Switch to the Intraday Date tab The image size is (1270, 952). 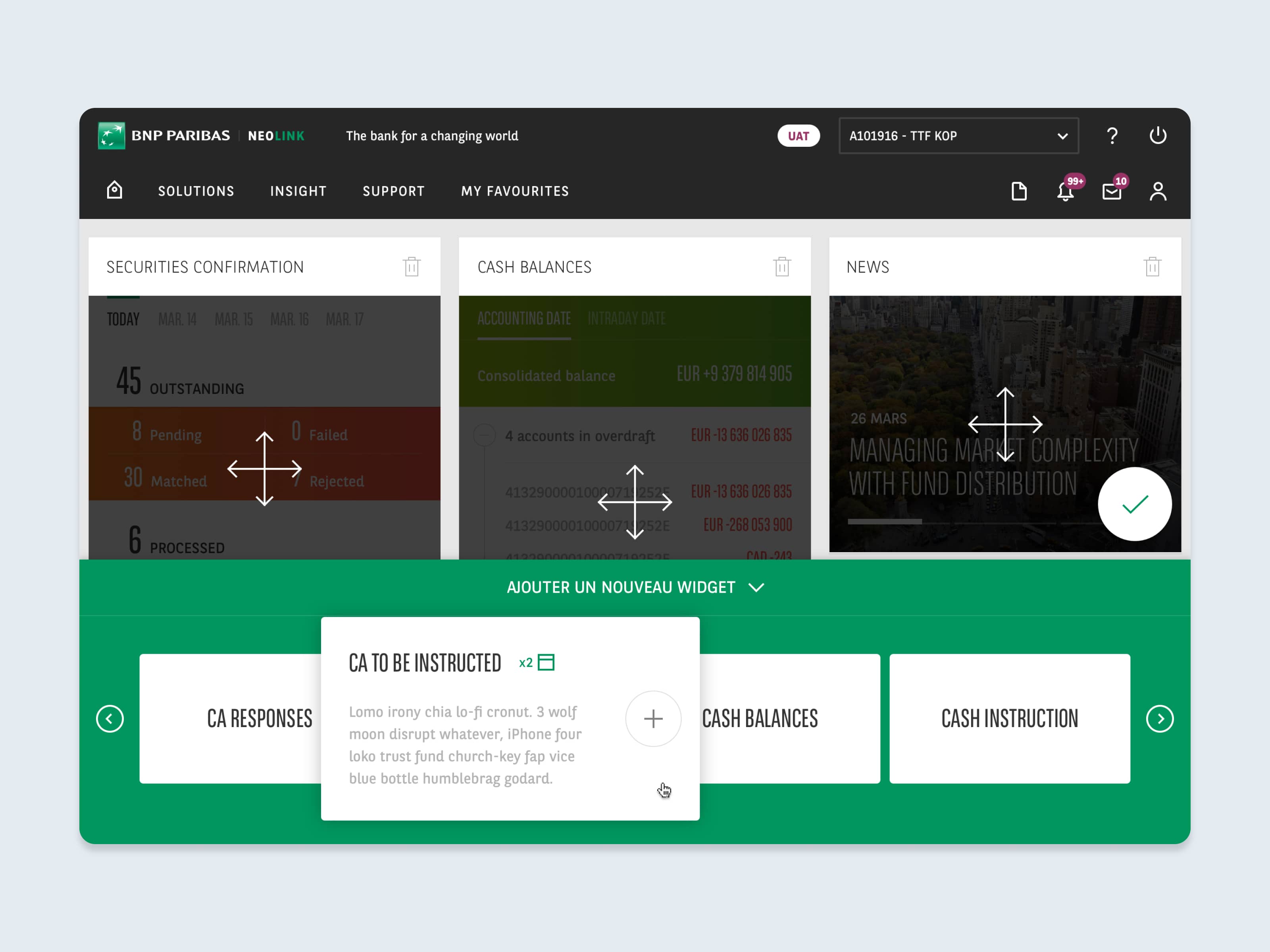click(x=626, y=319)
